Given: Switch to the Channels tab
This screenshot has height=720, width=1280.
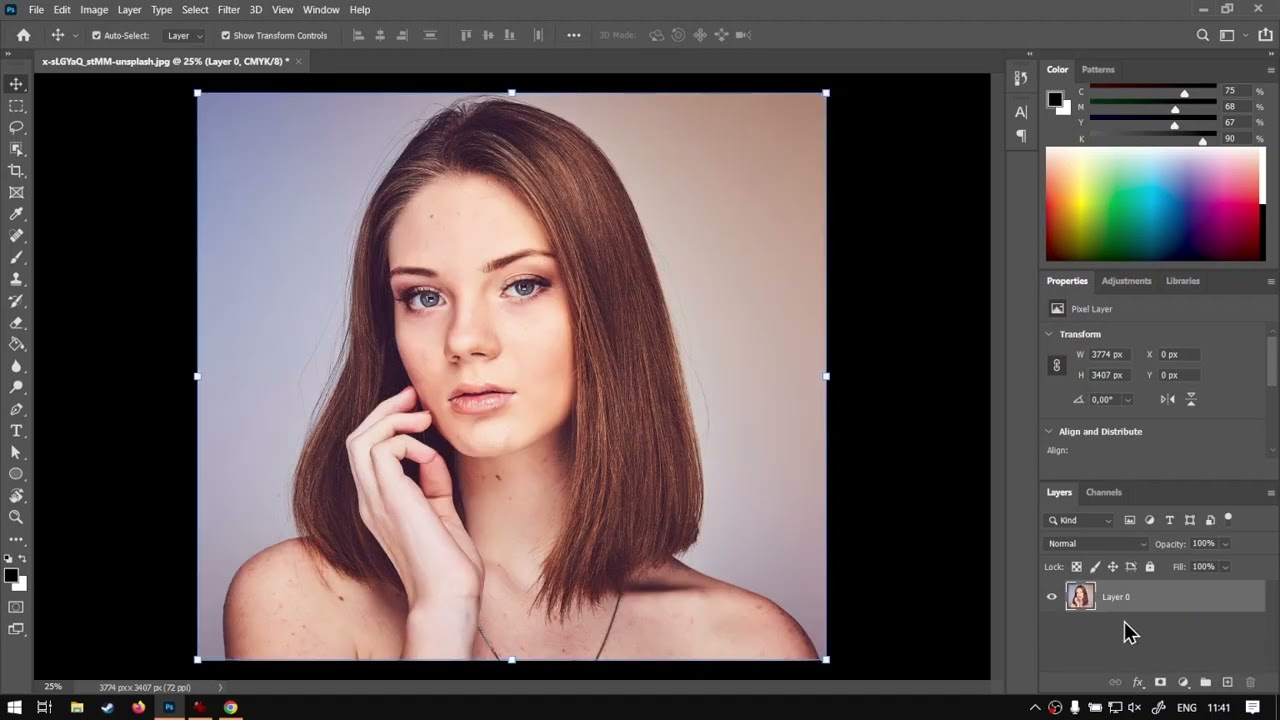Looking at the screenshot, I should point(1103,492).
